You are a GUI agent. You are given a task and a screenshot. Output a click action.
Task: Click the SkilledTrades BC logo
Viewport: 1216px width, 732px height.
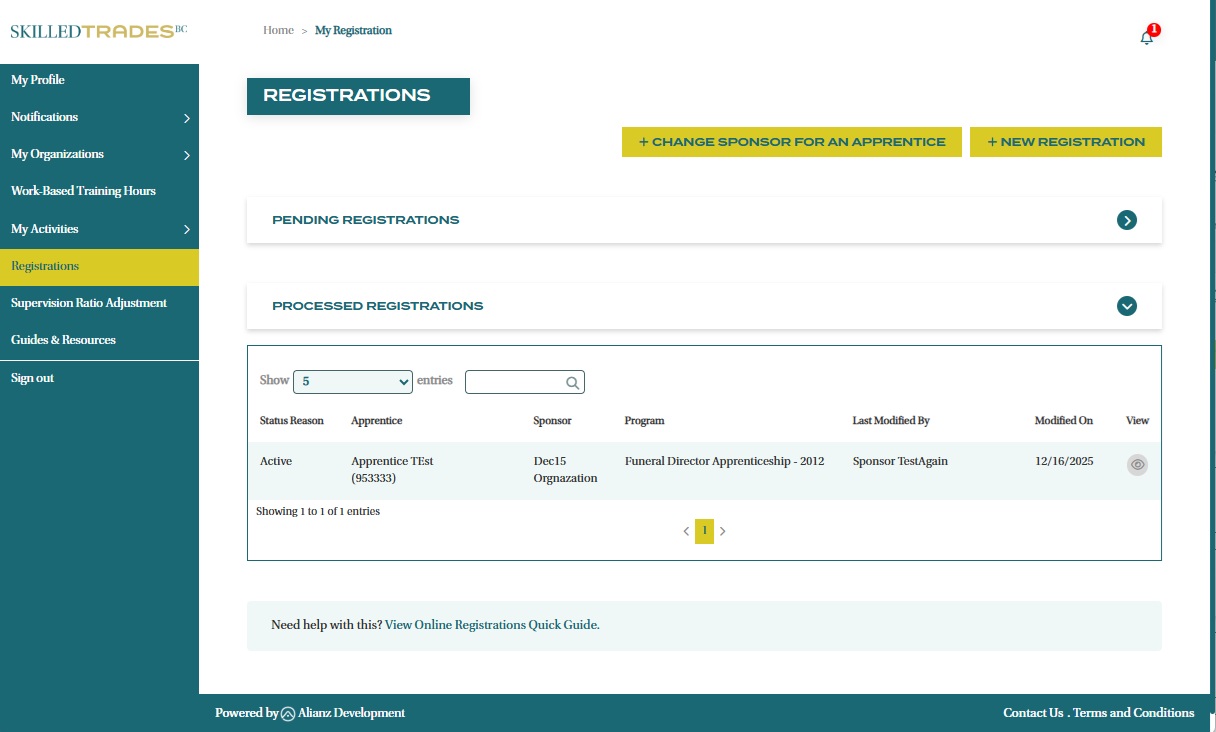98,31
